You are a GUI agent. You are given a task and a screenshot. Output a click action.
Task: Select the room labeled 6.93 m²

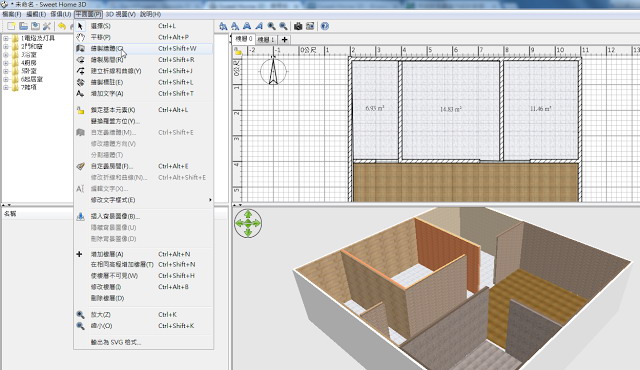(375, 109)
